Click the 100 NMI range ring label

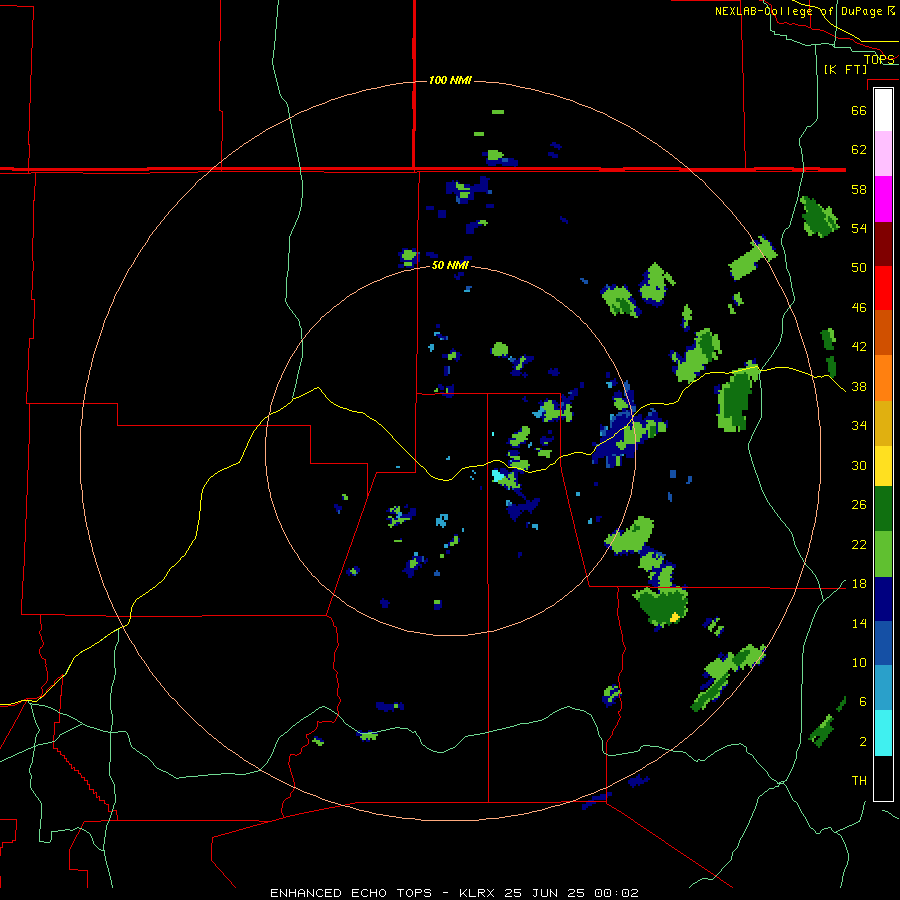point(450,80)
